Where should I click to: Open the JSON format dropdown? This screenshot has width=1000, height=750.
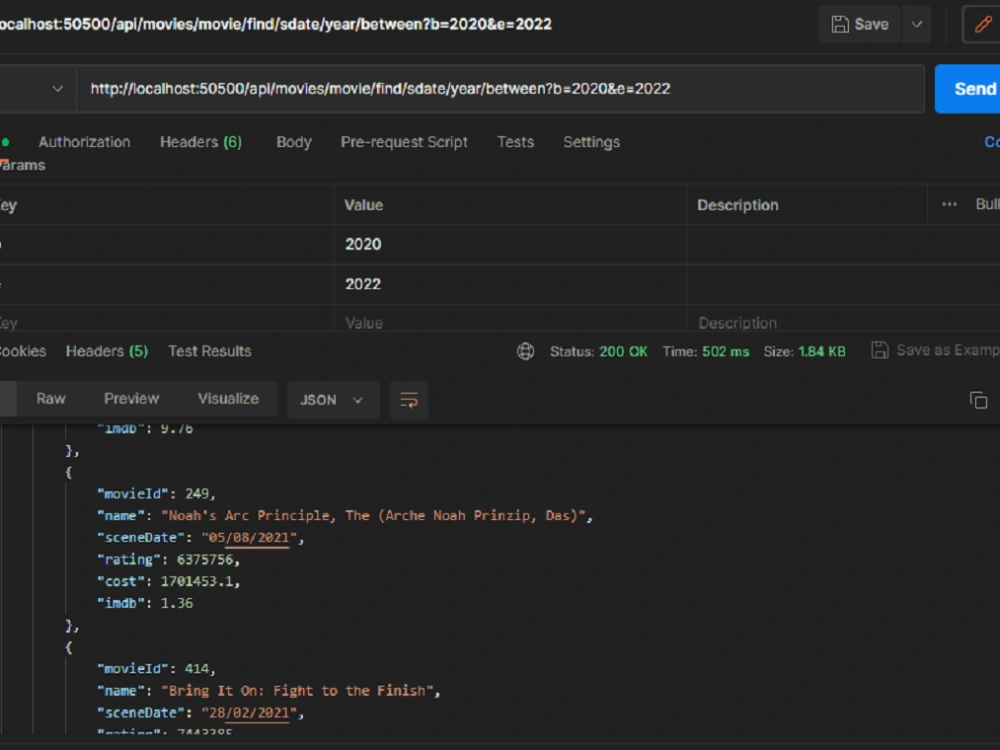tap(333, 400)
